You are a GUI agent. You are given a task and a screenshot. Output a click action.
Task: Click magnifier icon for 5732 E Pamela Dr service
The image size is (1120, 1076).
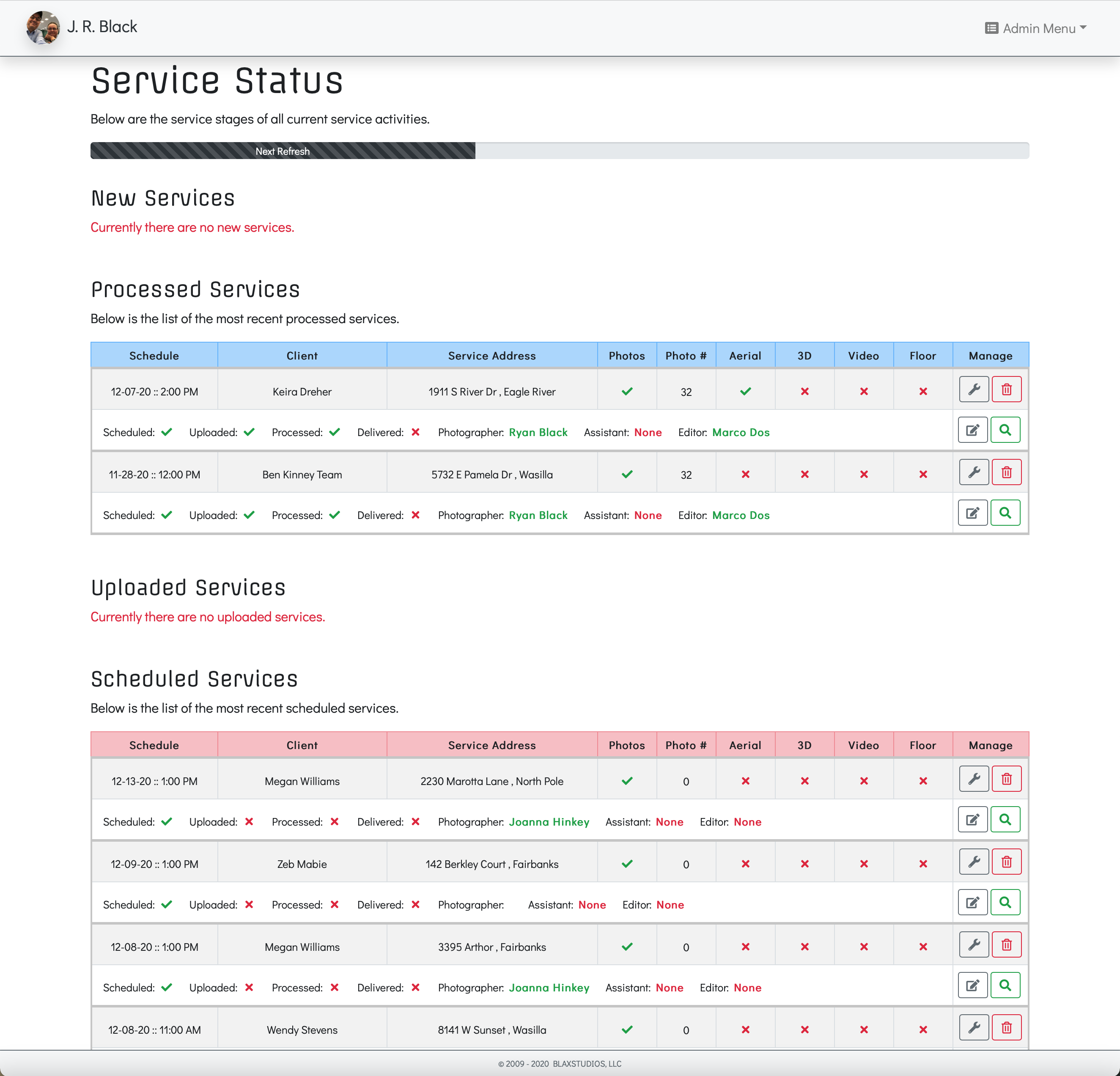pyautogui.click(x=1005, y=513)
